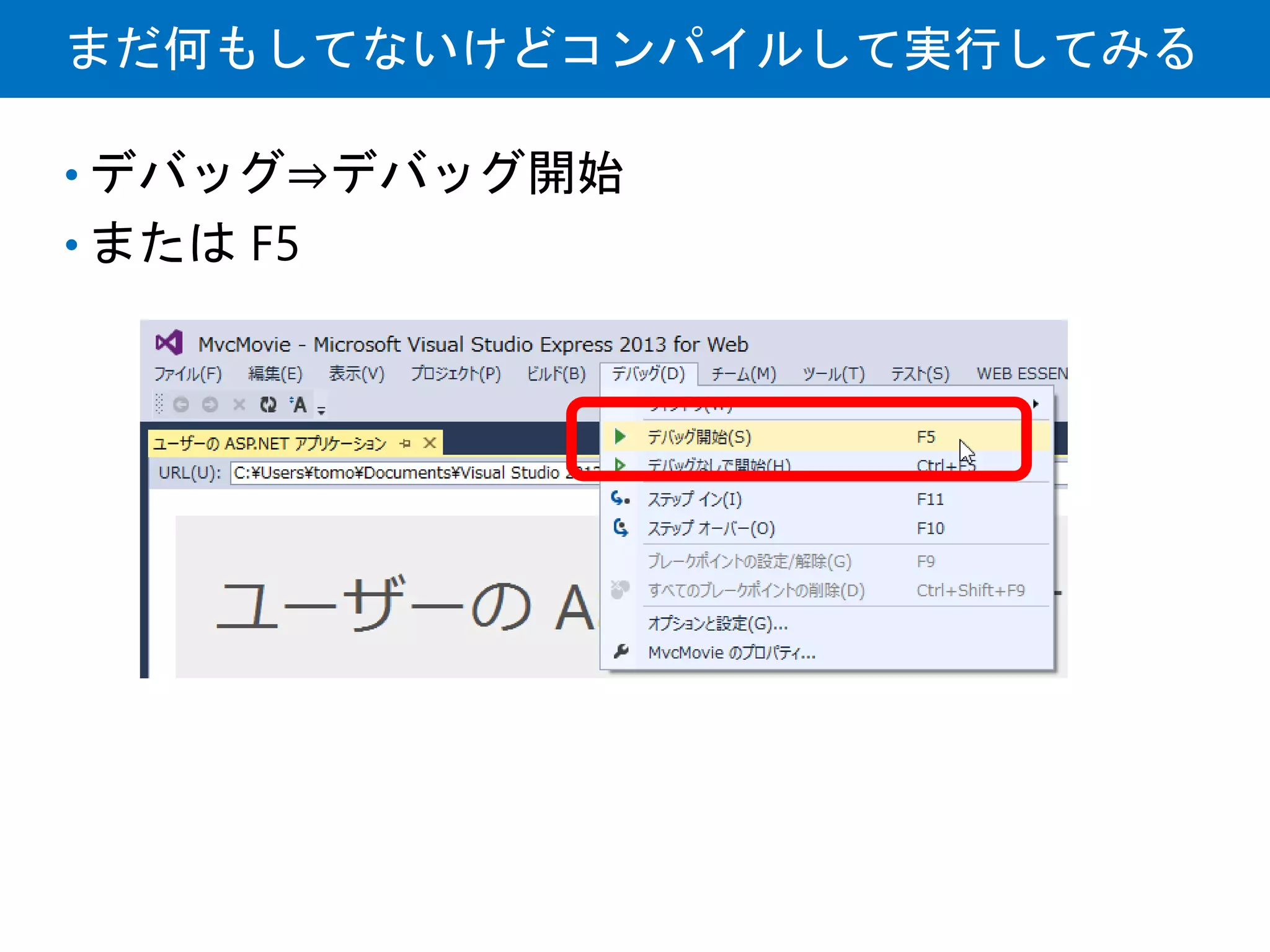The height and width of the screenshot is (952, 1270).
Task: Select ステップ オーバー(O) menu item
Action: (827, 528)
